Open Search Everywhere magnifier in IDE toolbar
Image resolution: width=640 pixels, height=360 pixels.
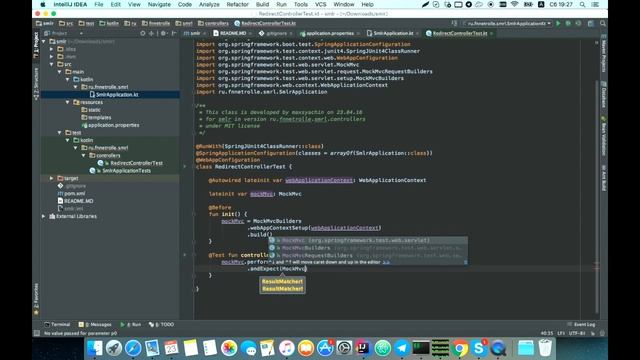[603, 24]
